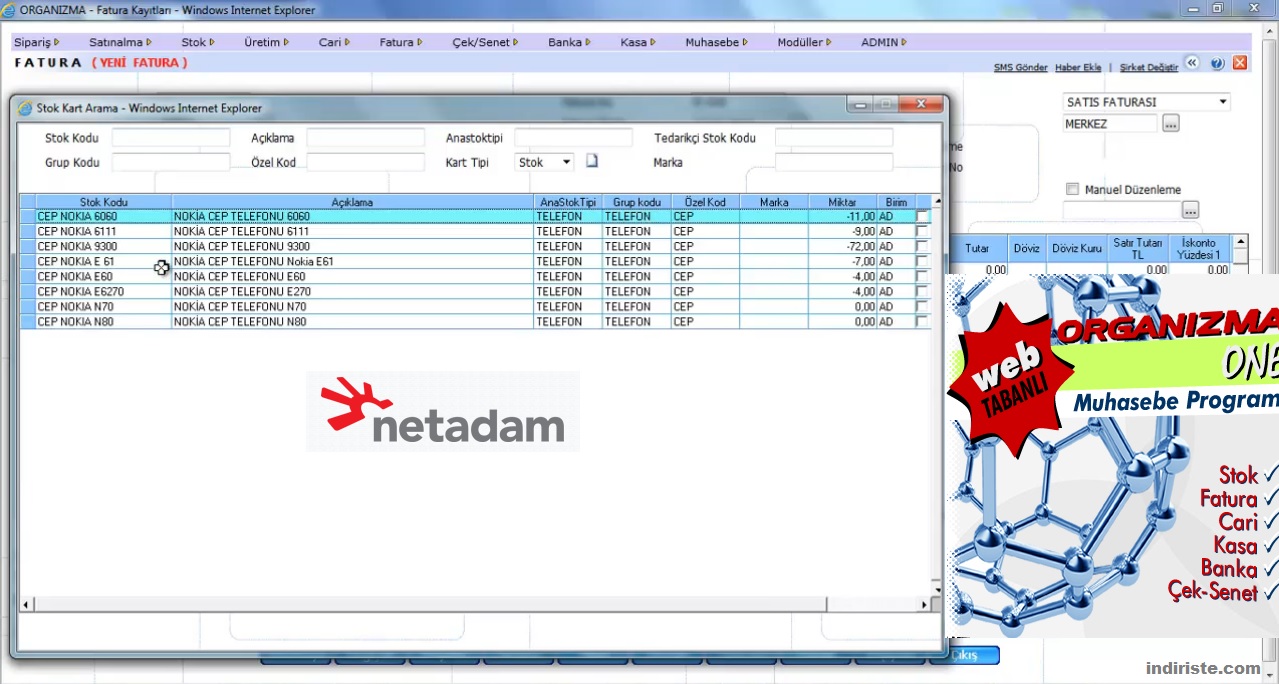Image resolution: width=1279 pixels, height=684 pixels.
Task: Open the Üretim menu
Action: click(266, 42)
